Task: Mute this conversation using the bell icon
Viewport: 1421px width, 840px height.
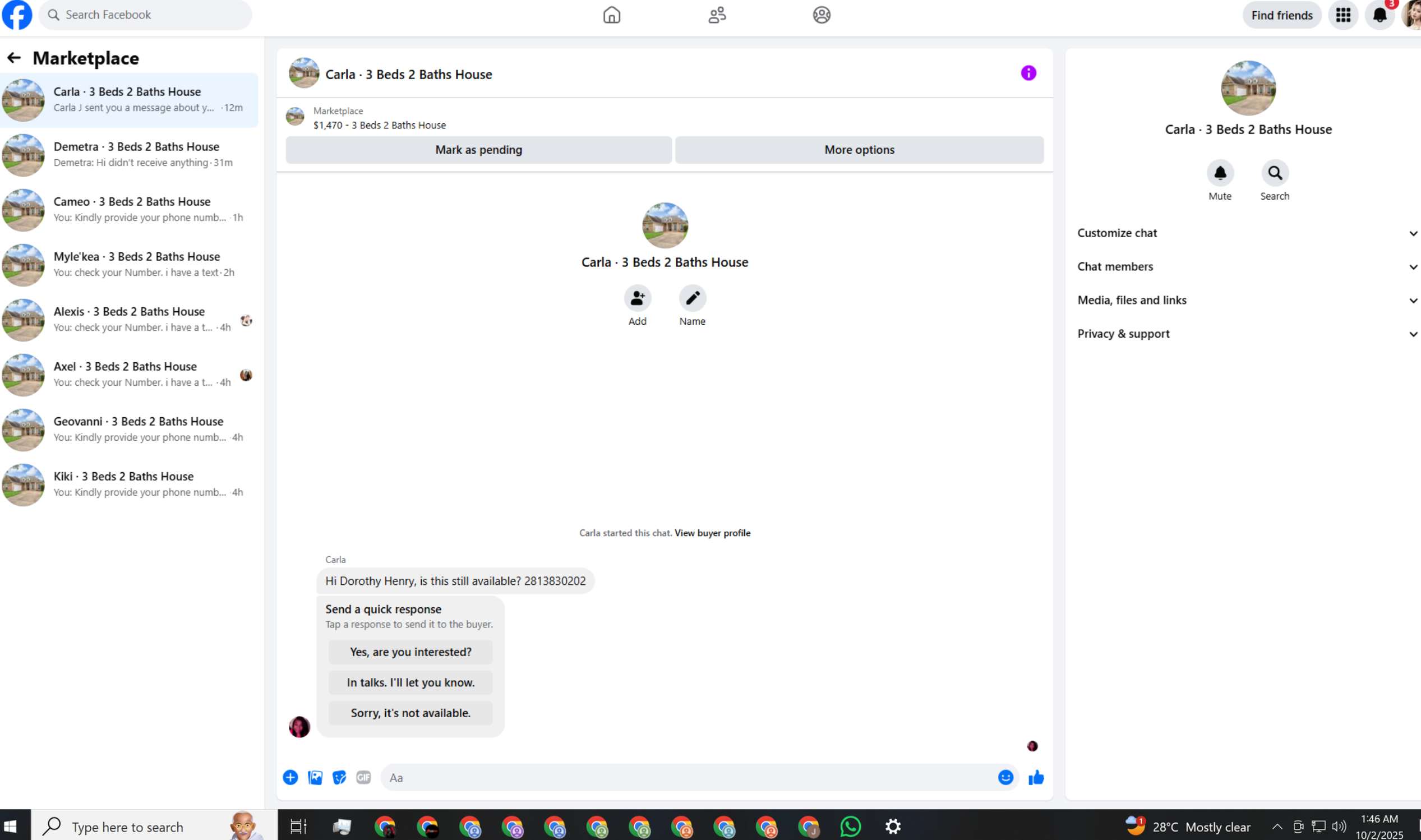Action: coord(1220,173)
